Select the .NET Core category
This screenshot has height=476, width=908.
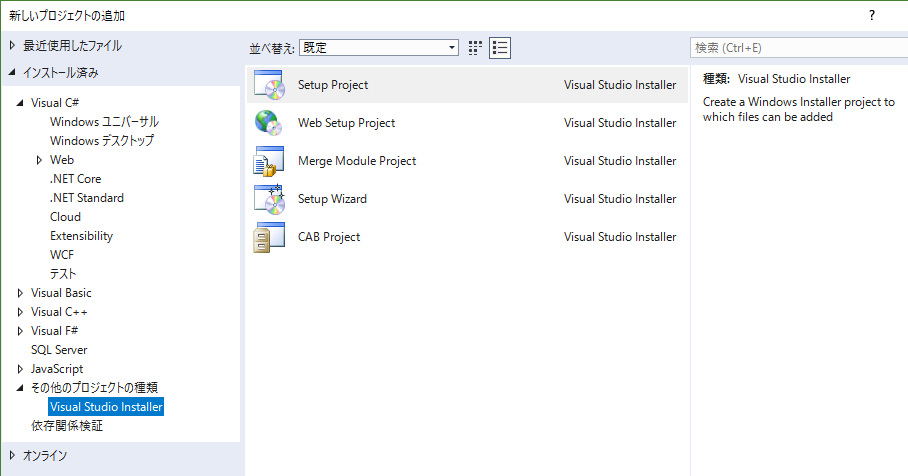tap(75, 179)
